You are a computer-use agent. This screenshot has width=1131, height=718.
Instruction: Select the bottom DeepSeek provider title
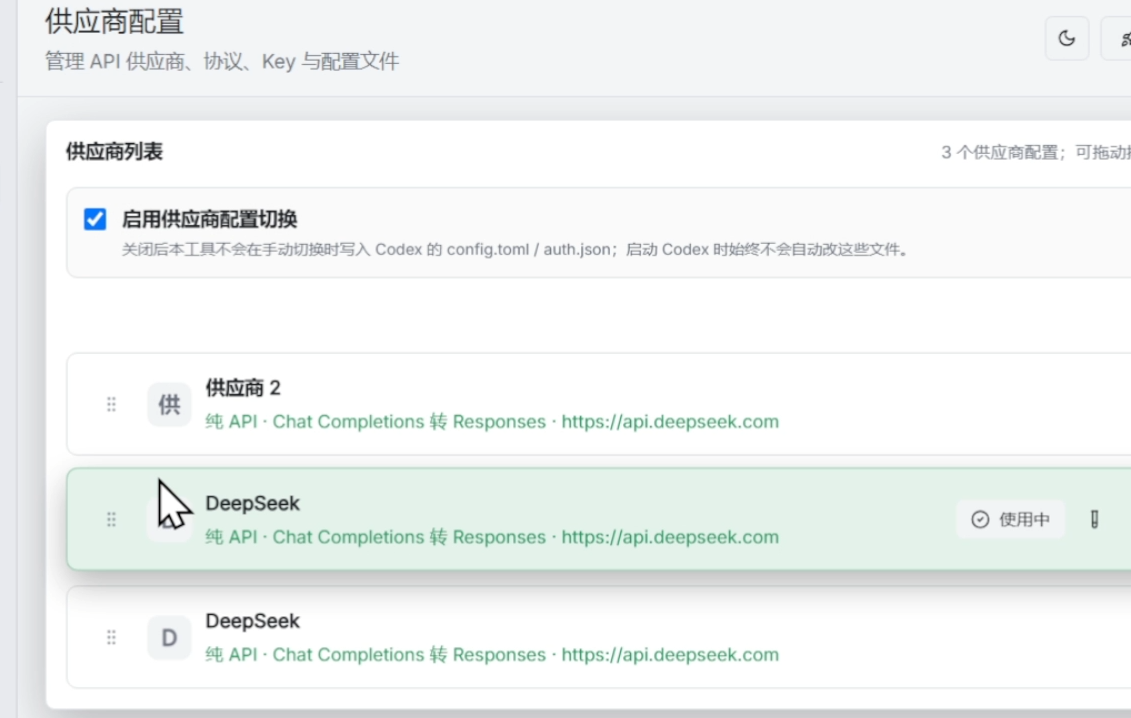[252, 621]
